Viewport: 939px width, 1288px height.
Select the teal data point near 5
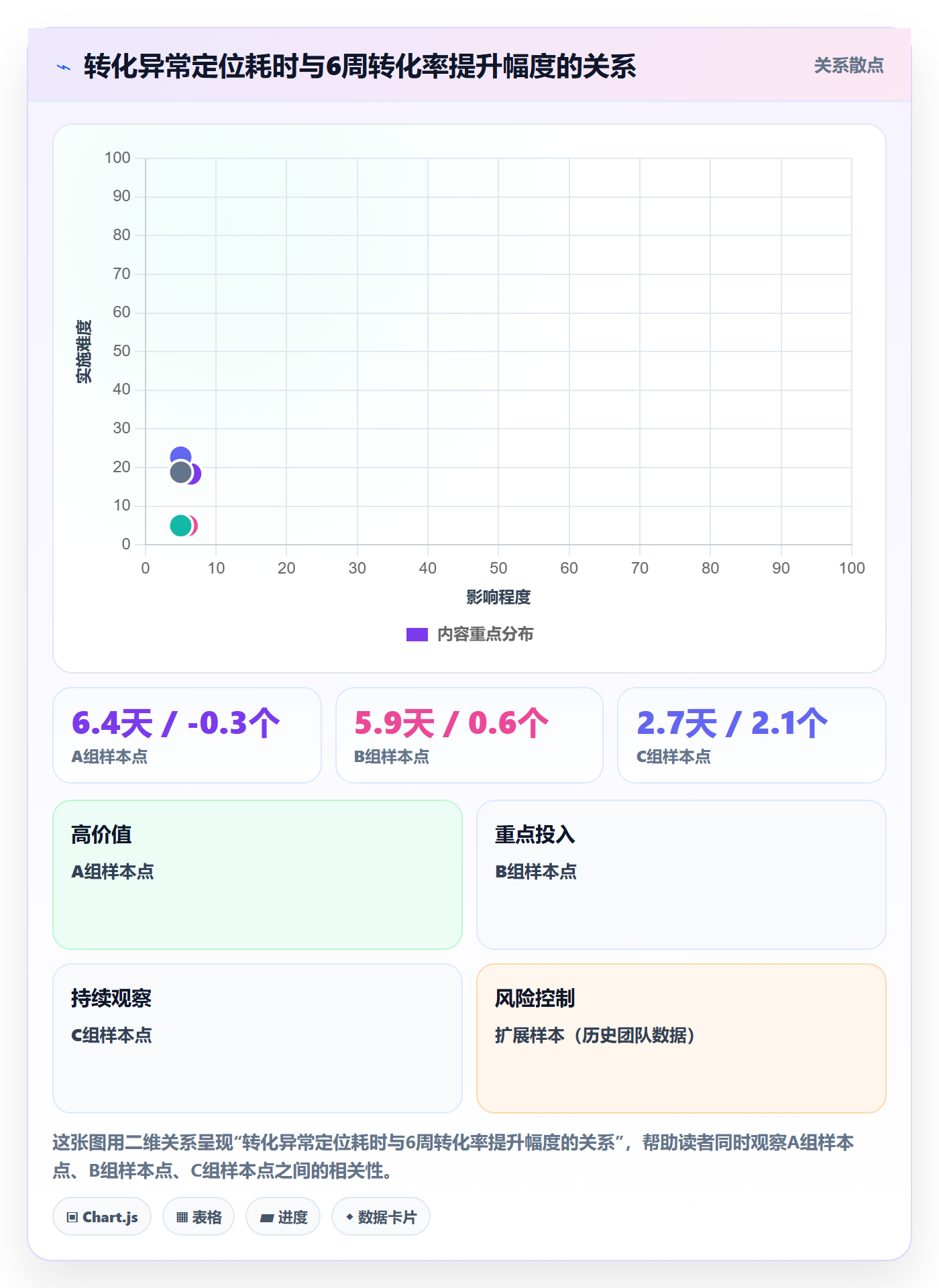[180, 526]
